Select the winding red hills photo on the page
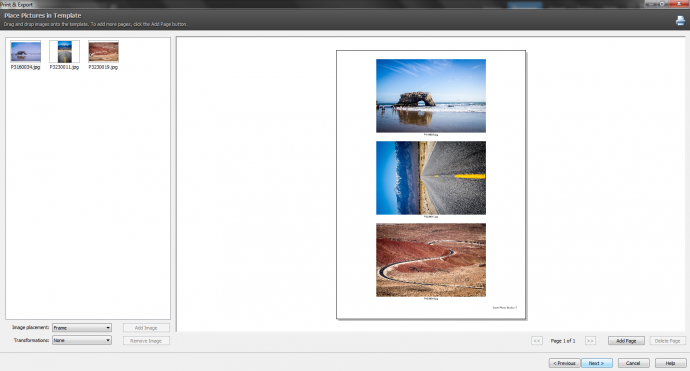This screenshot has height=371, width=690. [431, 260]
